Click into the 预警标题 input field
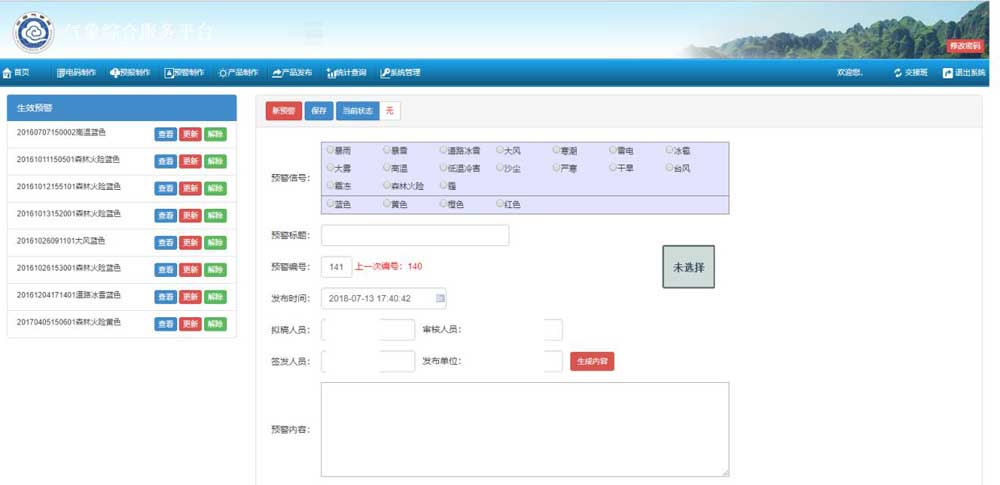 [414, 235]
